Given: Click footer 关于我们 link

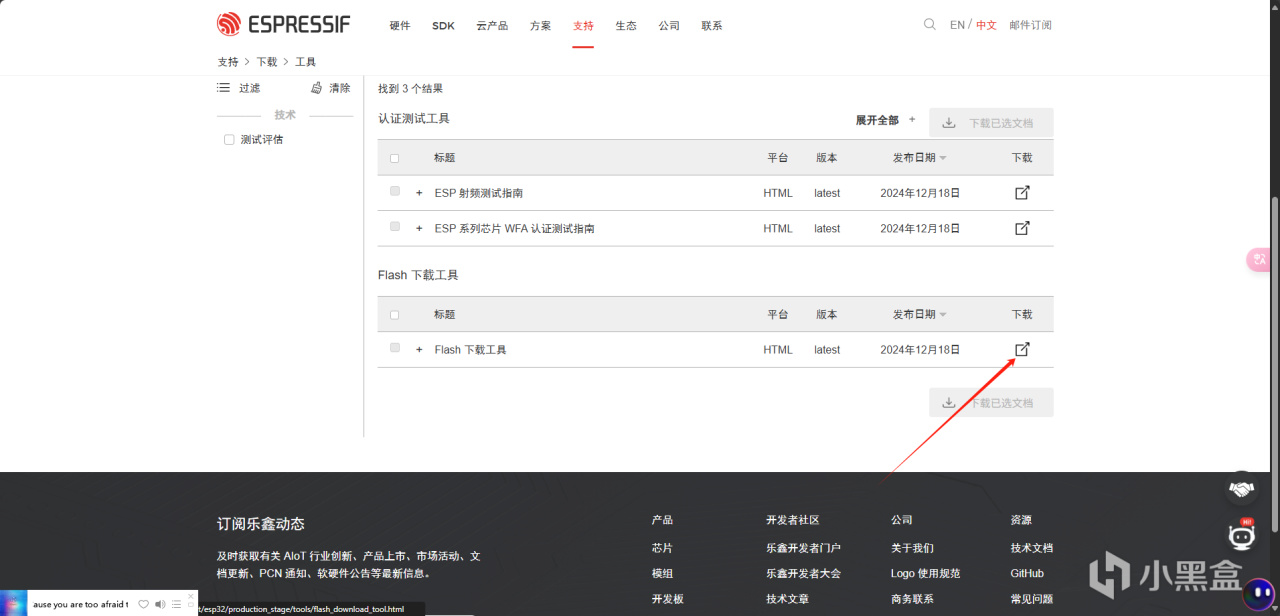Looking at the screenshot, I should pyautogui.click(x=912, y=548).
